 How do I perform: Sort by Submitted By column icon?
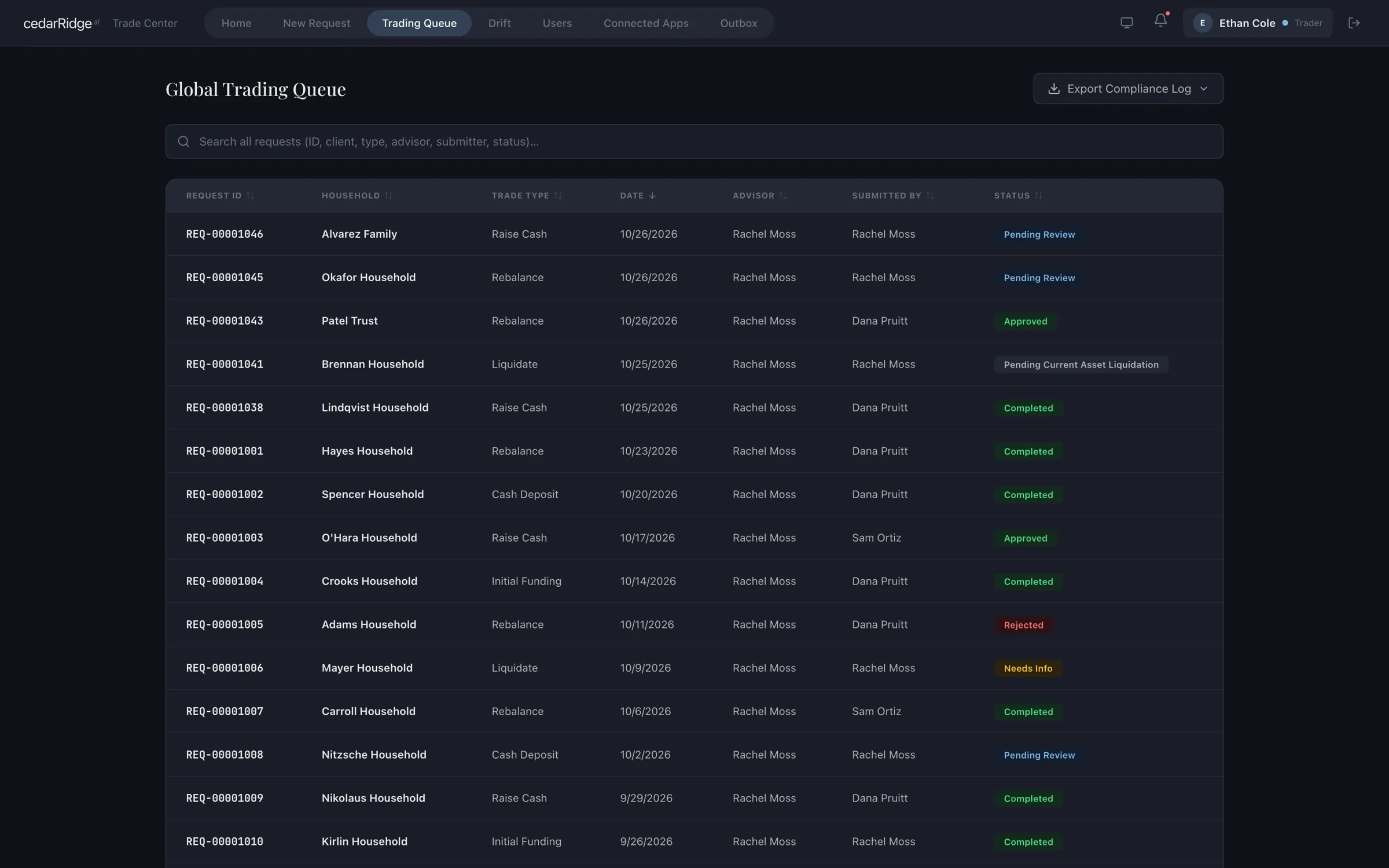(930, 196)
